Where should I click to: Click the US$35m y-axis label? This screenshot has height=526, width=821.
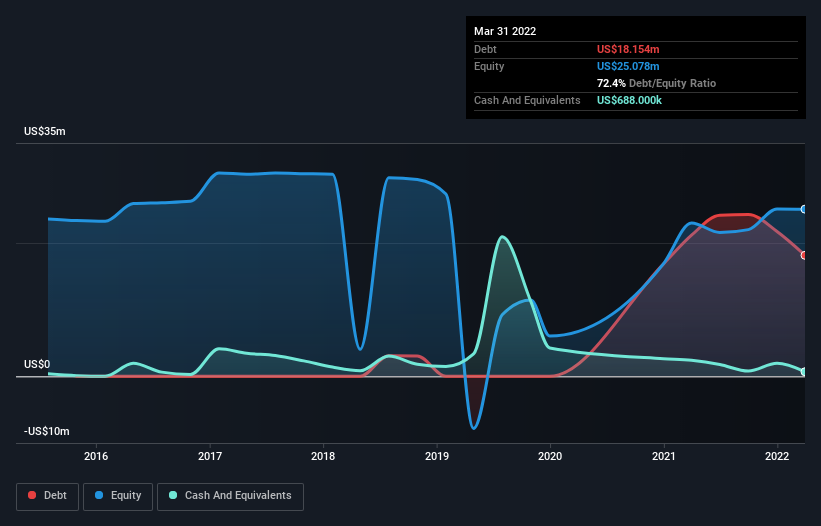coord(45,131)
